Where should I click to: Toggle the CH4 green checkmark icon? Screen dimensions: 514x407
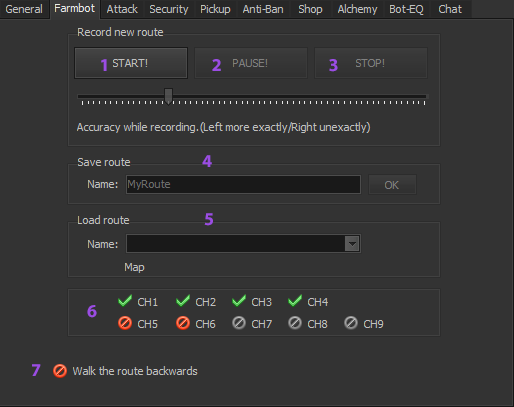click(x=295, y=301)
